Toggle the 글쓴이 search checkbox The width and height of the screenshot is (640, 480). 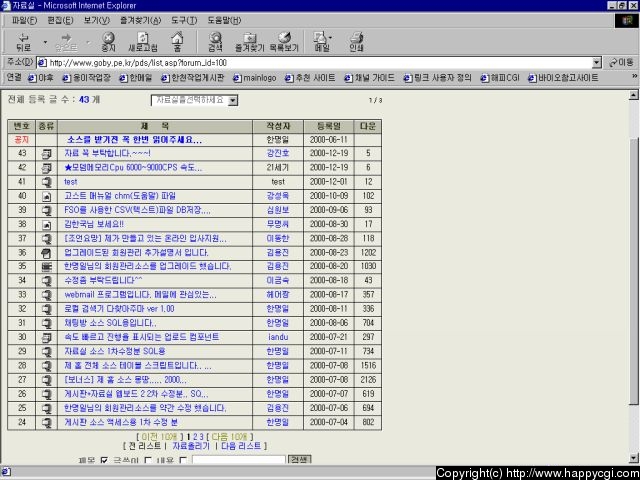[149, 460]
